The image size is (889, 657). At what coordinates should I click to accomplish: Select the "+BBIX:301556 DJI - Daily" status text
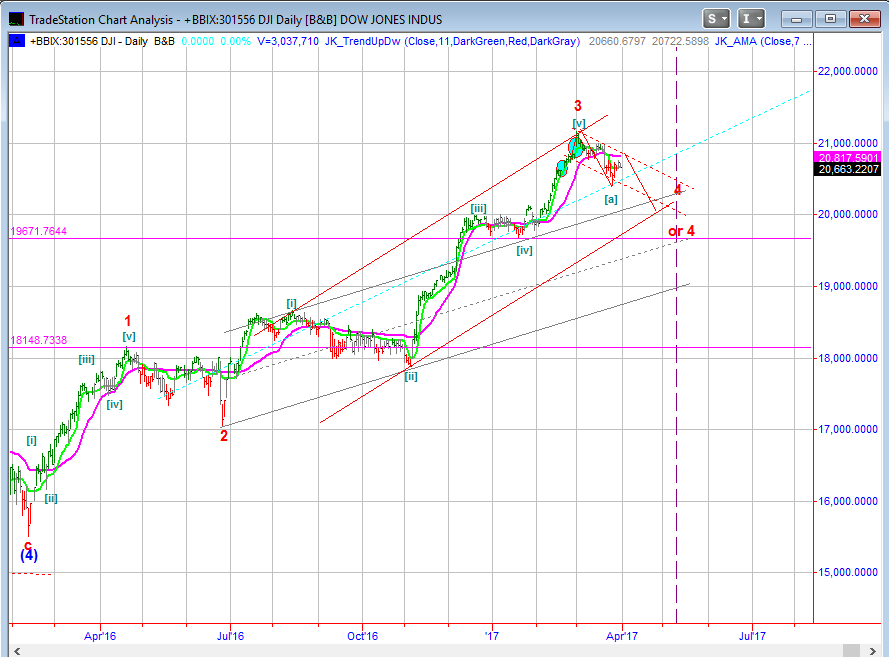(x=89, y=41)
